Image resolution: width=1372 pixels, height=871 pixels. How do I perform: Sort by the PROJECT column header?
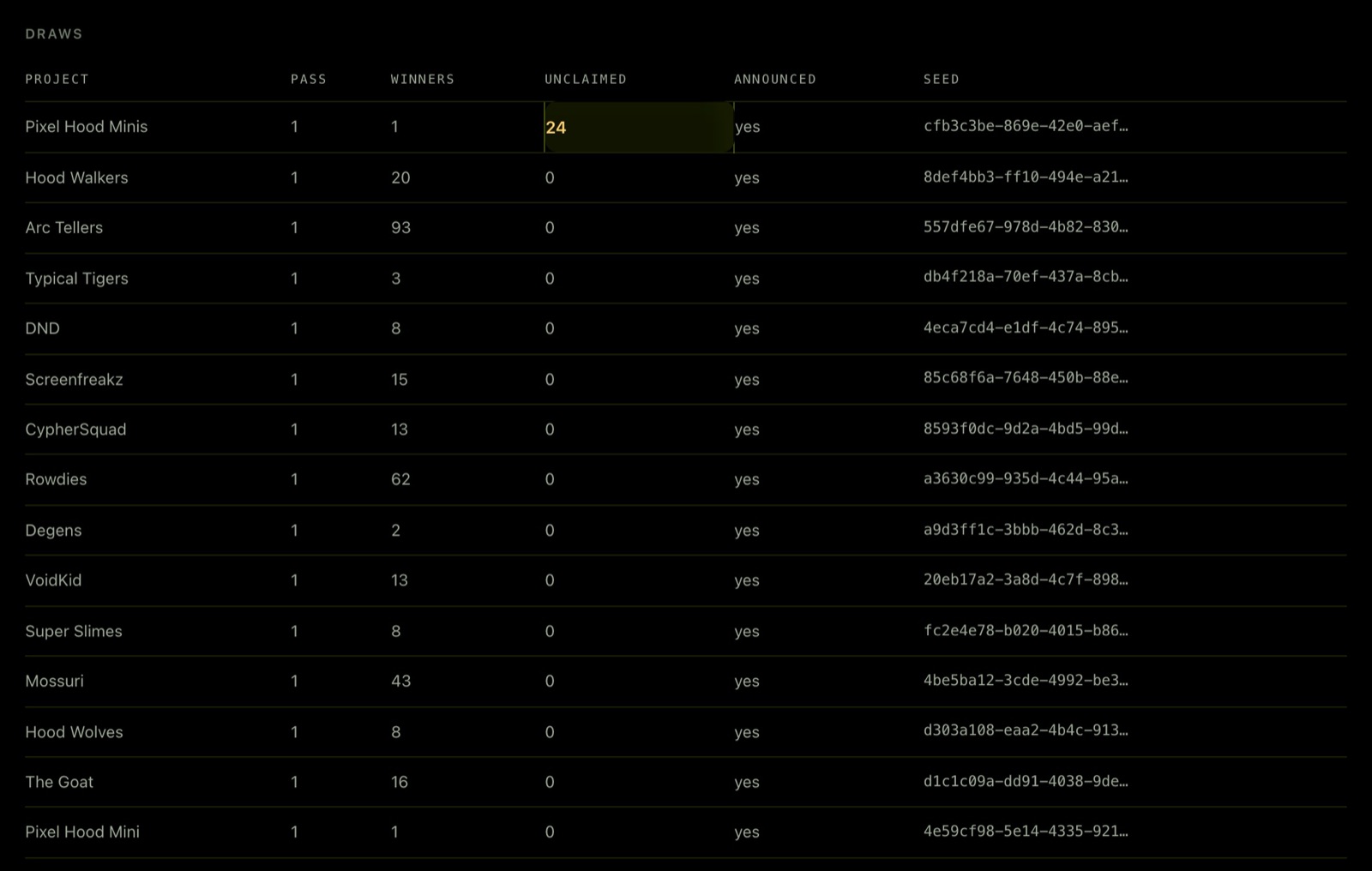pos(57,79)
